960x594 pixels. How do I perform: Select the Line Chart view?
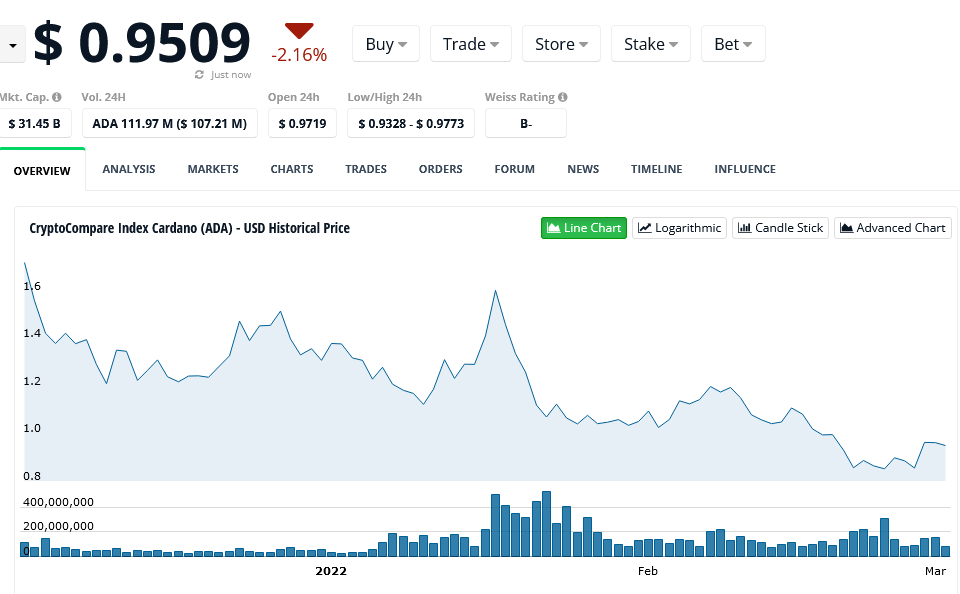584,228
